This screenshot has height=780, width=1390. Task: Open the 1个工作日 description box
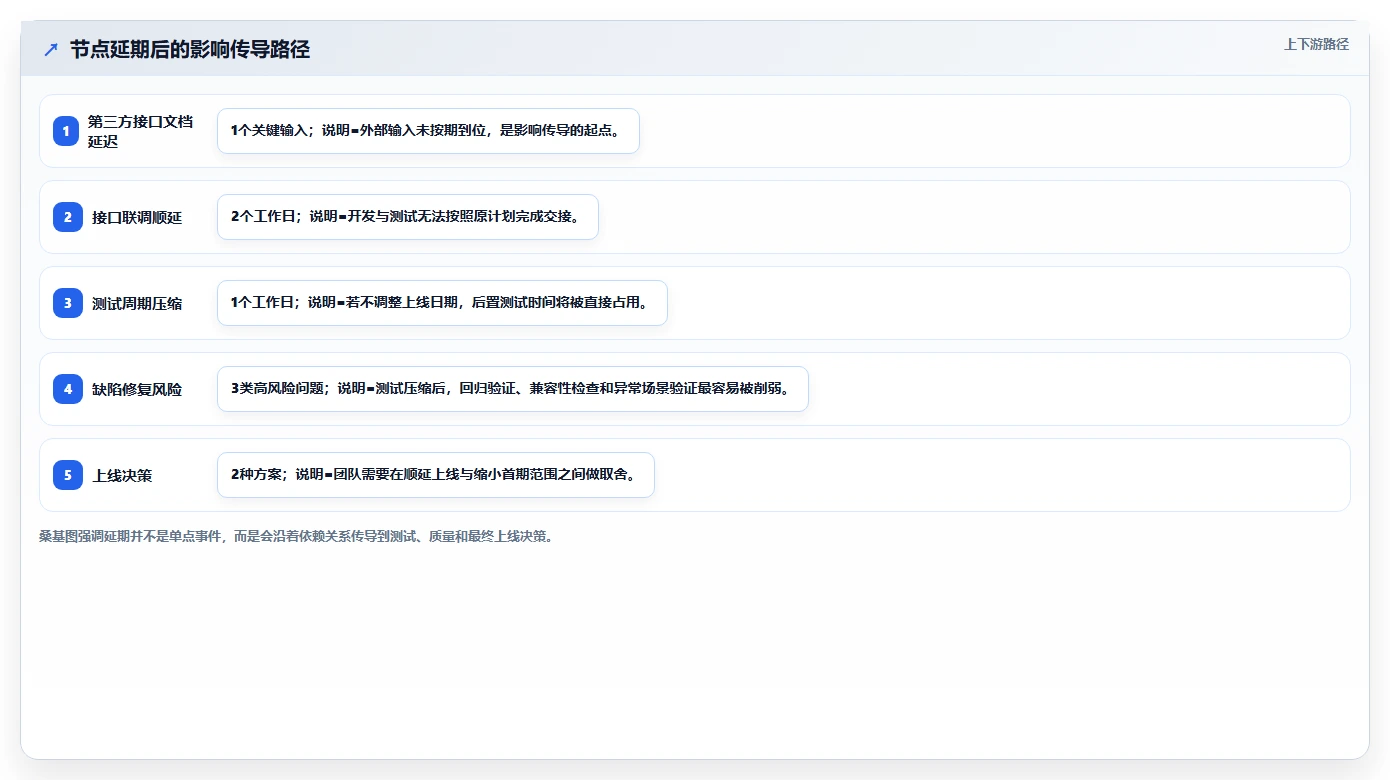point(442,303)
